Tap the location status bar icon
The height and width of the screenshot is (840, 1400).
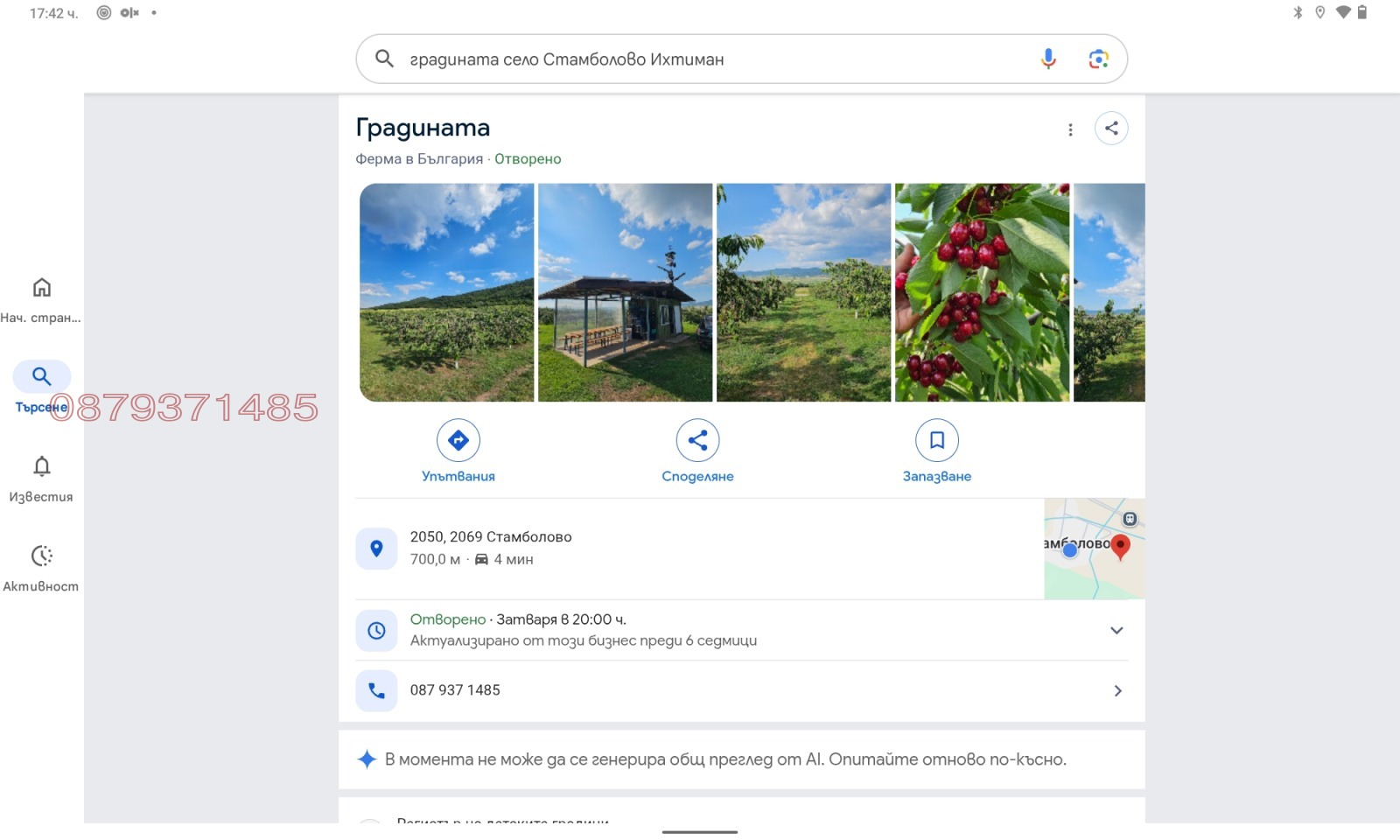coord(1319,12)
